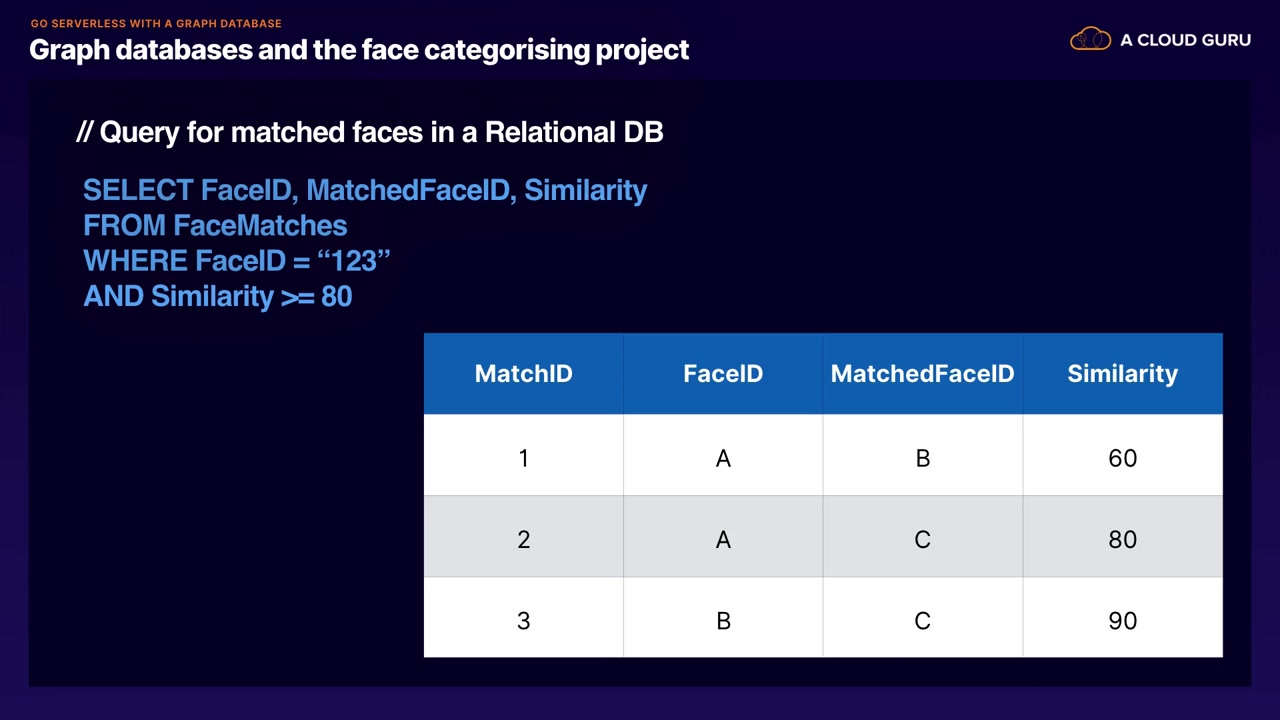The width and height of the screenshot is (1280, 720).
Task: Click the MatchID cell with value 2
Action: pyautogui.click(x=523, y=540)
